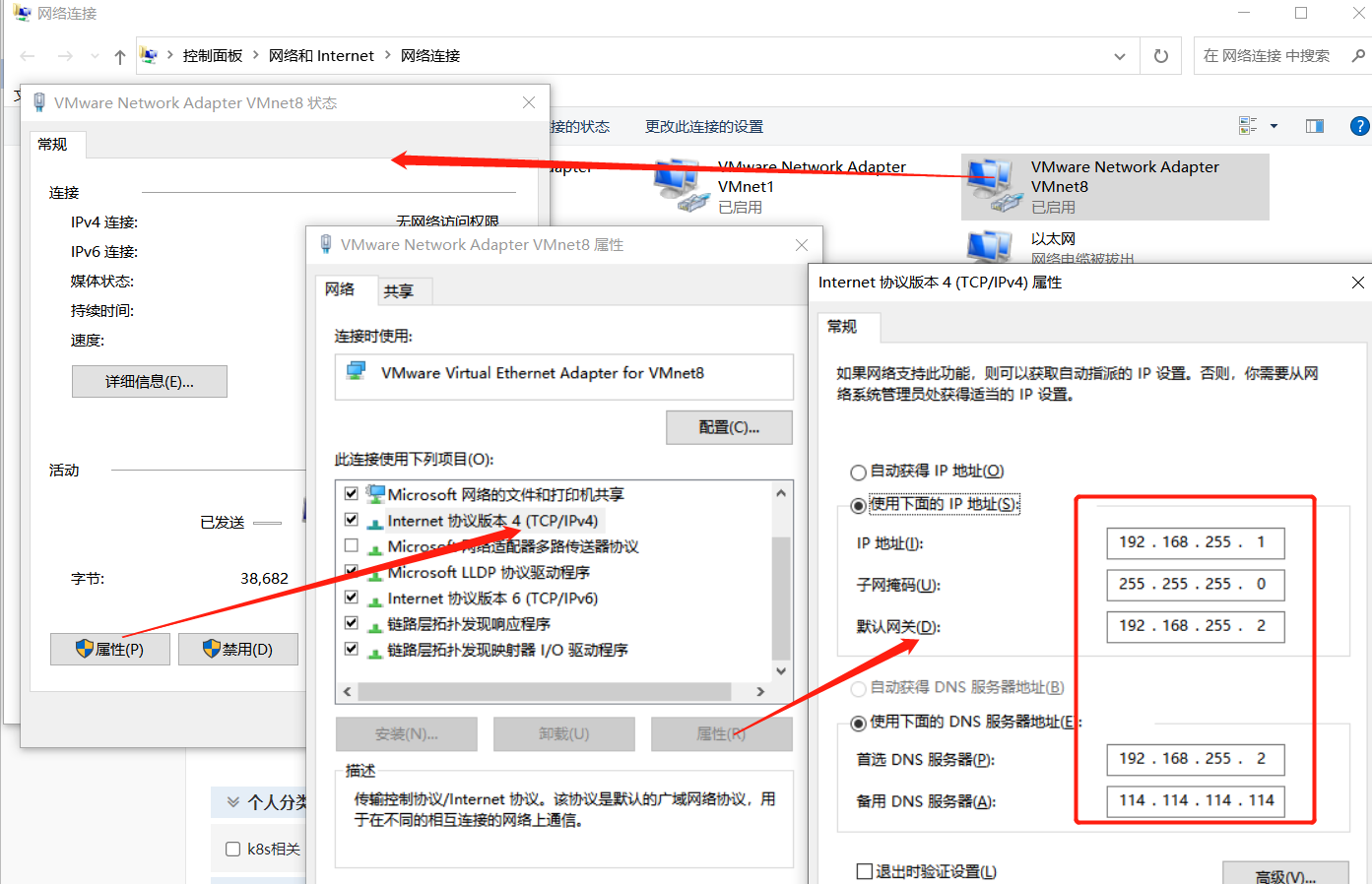The width and height of the screenshot is (1372, 884).
Task: Select the 常规 tab in VMnet8 状态
Action: pyautogui.click(x=52, y=145)
